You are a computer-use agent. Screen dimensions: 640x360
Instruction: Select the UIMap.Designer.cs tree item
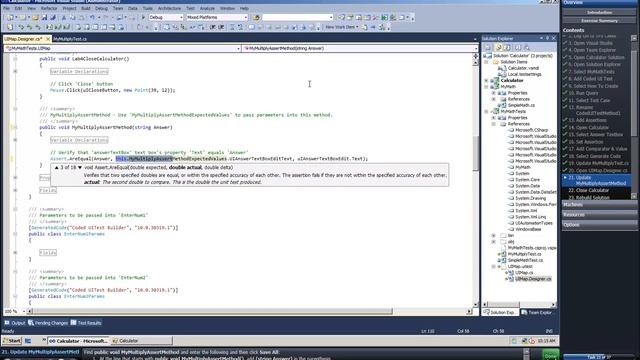point(533,279)
